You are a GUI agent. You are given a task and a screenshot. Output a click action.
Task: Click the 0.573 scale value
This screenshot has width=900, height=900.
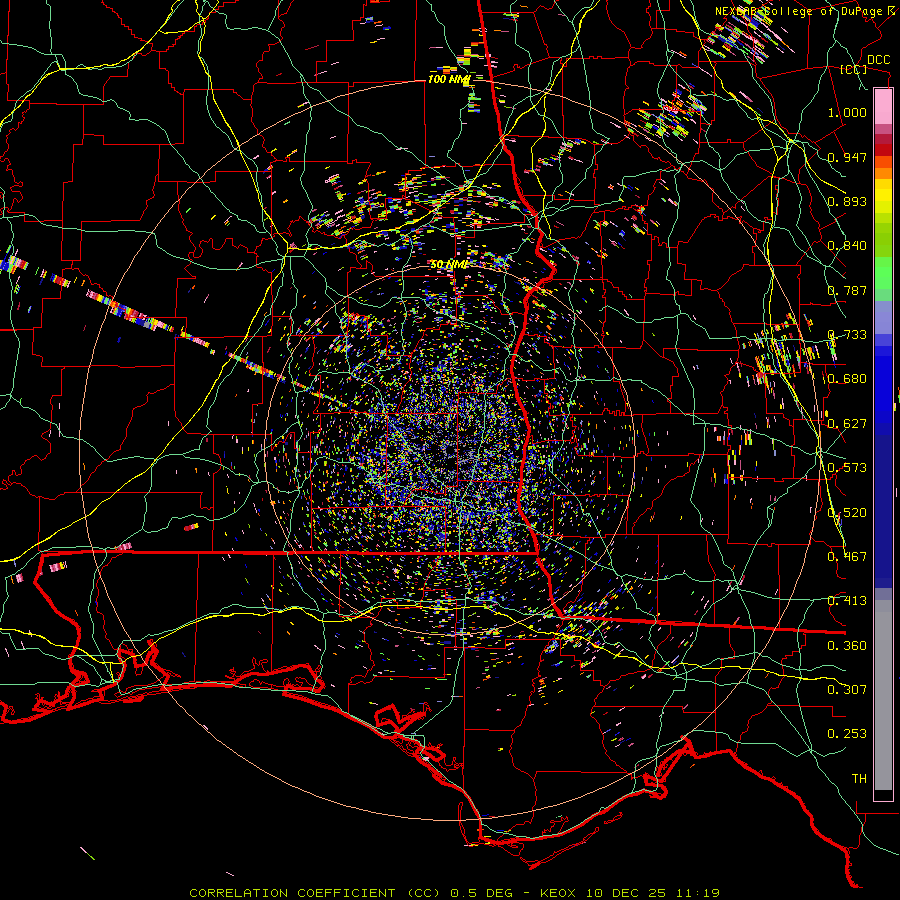[x=847, y=468]
